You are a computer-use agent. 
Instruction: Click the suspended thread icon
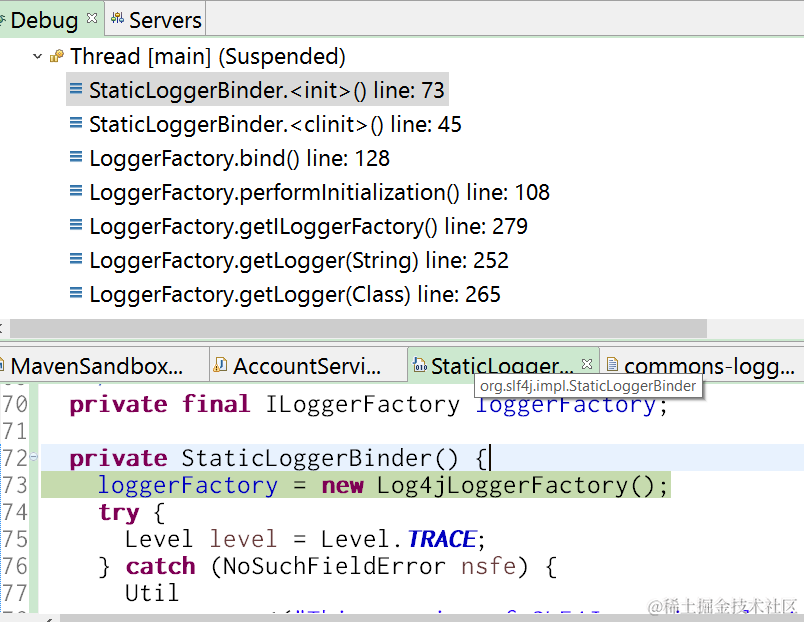(x=56, y=56)
